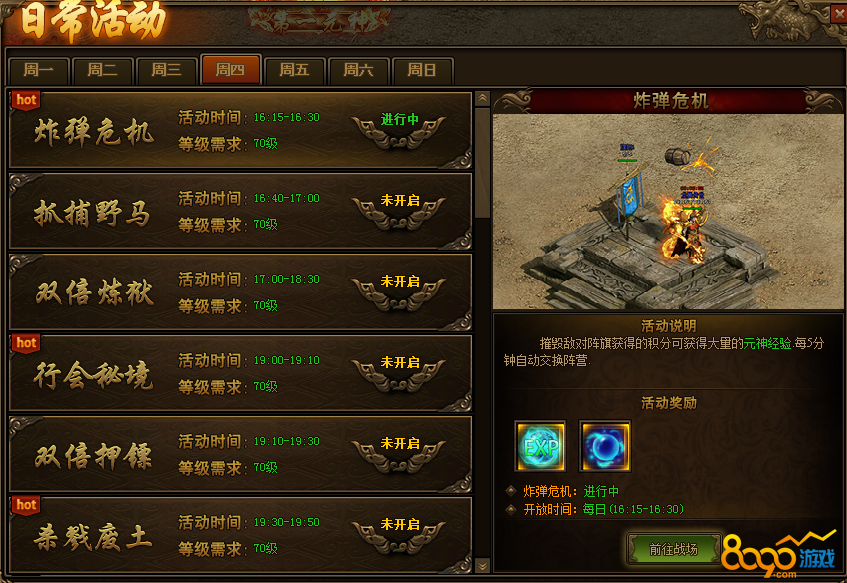Click the hot badge on 杀戮废土
This screenshot has width=847, height=583.
[x=26, y=505]
